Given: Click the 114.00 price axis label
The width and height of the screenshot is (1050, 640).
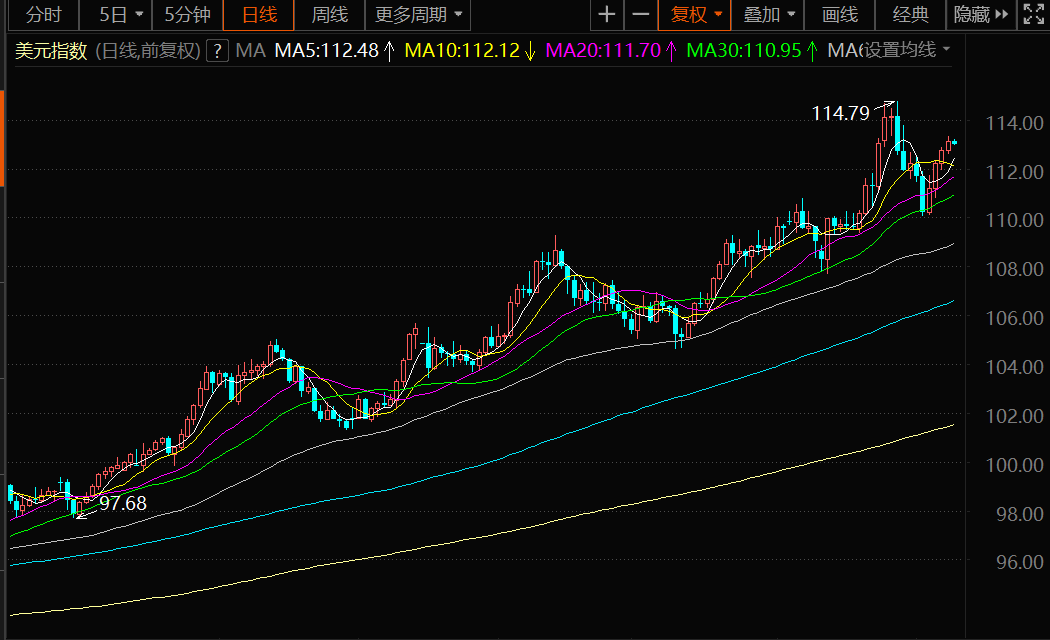Looking at the screenshot, I should (1014, 123).
